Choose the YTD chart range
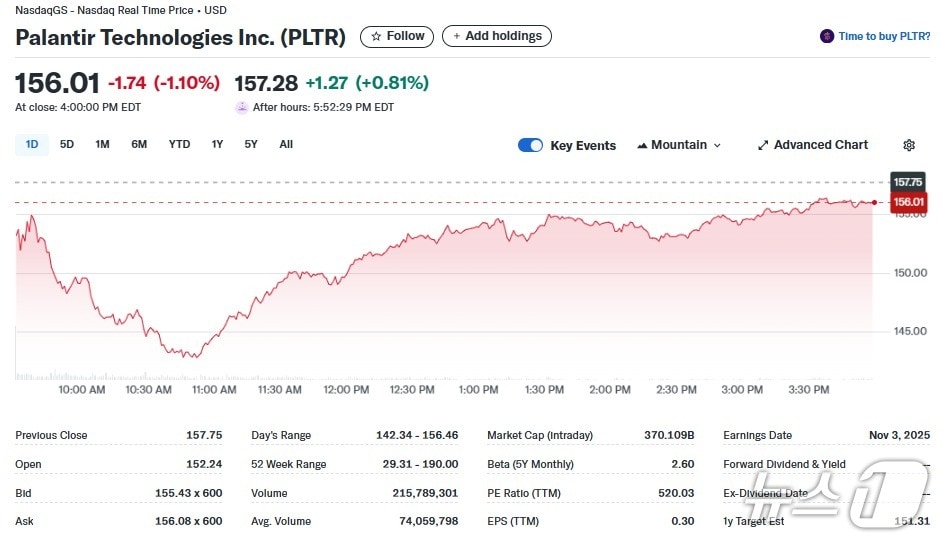The image size is (942, 542). (x=179, y=144)
